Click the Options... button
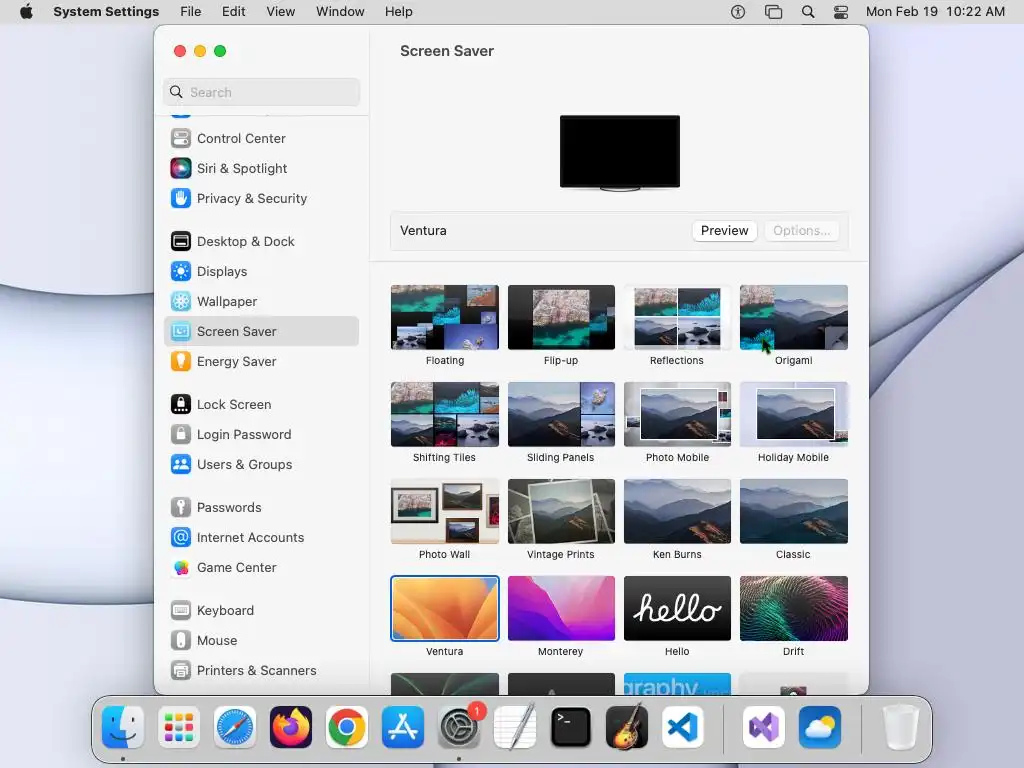The width and height of the screenshot is (1024, 768). pyautogui.click(x=801, y=231)
